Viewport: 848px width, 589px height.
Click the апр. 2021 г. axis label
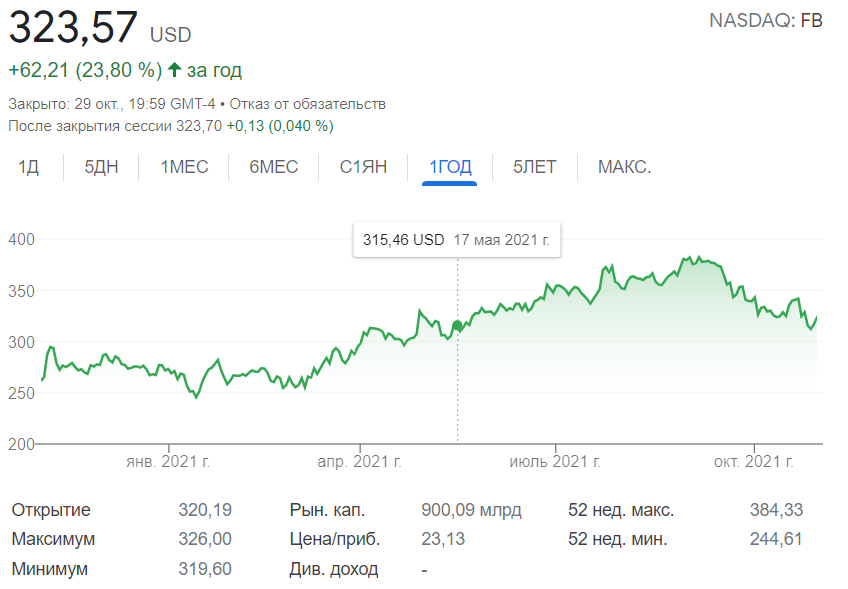pos(360,462)
